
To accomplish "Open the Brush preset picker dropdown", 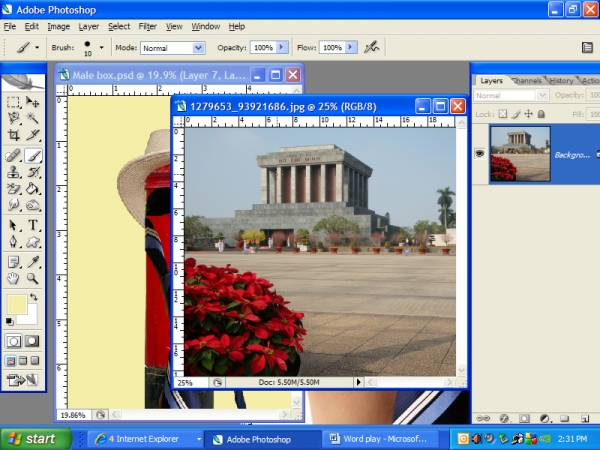I will coord(101,48).
